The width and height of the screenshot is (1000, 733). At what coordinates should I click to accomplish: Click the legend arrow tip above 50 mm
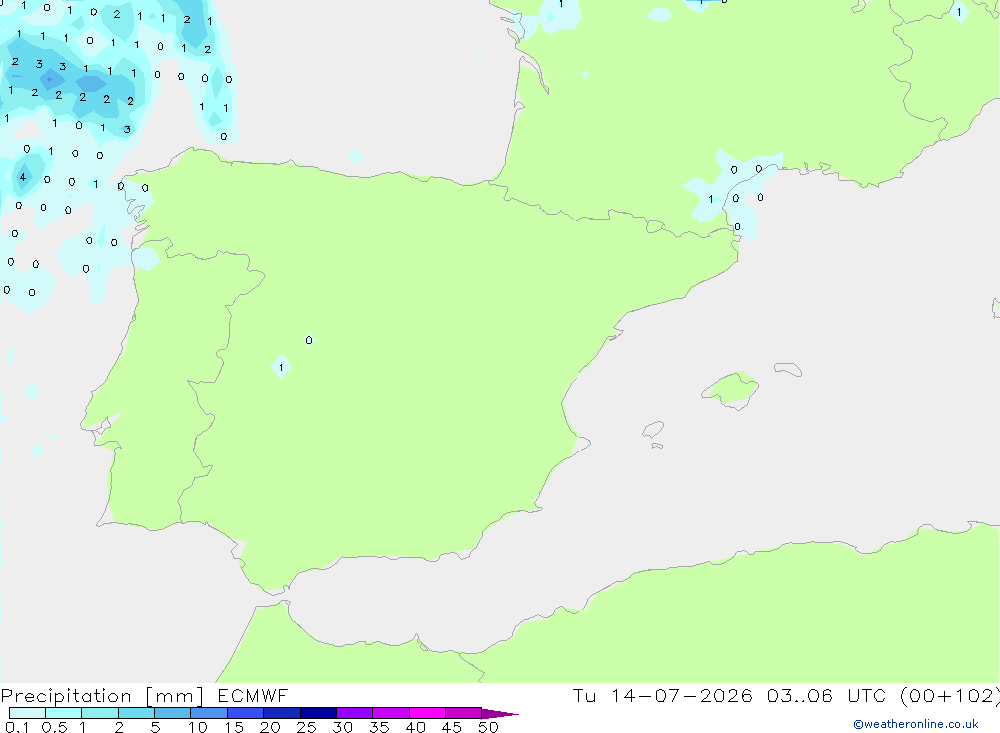500,714
